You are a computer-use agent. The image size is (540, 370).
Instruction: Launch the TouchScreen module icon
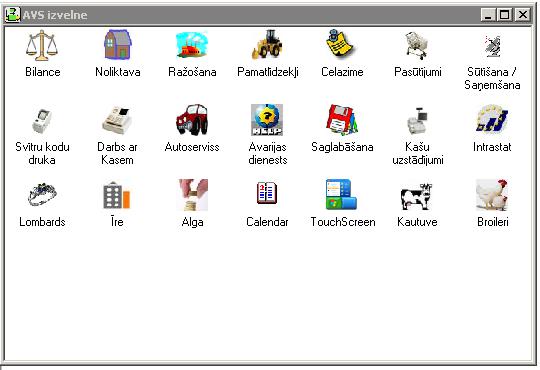tap(342, 195)
